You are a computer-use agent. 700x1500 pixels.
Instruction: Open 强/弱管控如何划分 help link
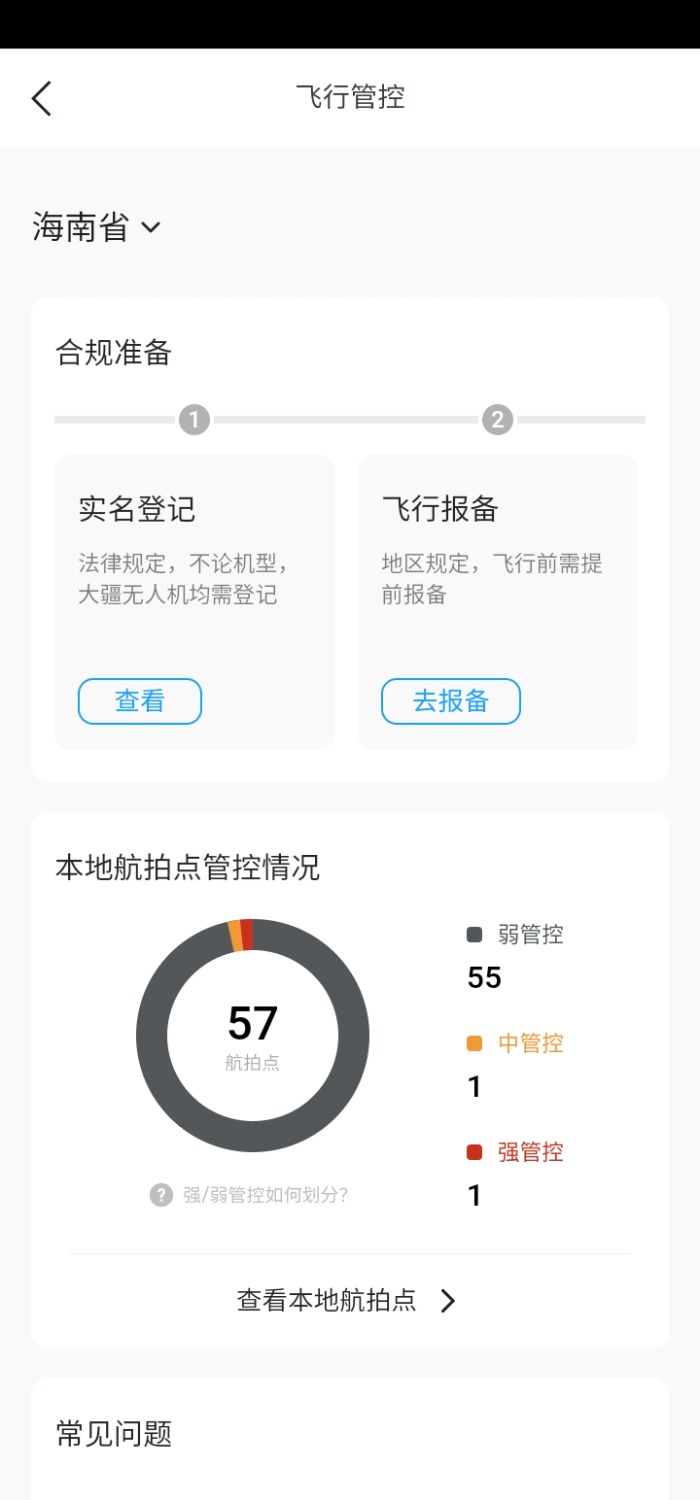tap(265, 1194)
